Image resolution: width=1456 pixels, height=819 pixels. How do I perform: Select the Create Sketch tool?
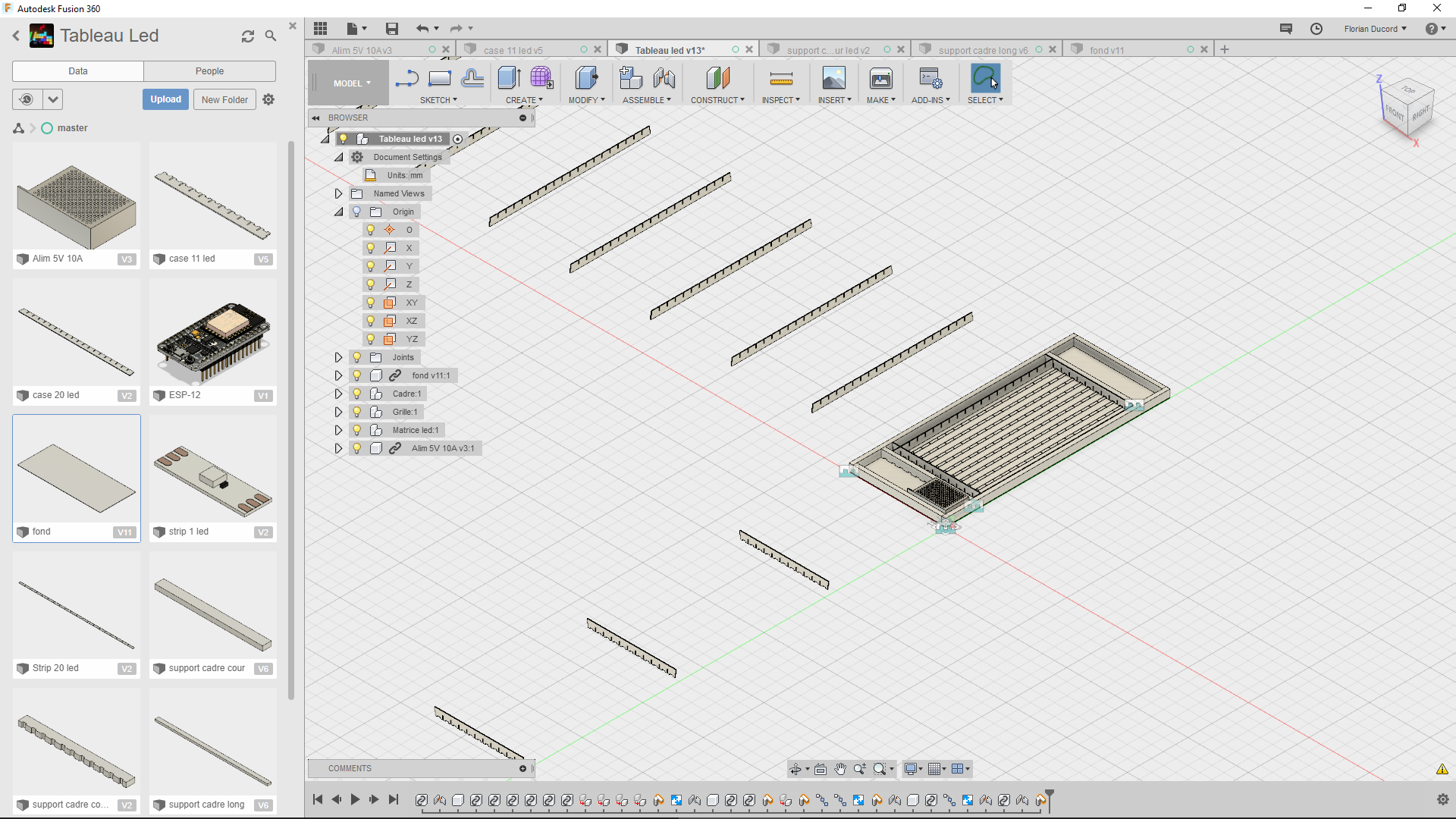[x=406, y=79]
